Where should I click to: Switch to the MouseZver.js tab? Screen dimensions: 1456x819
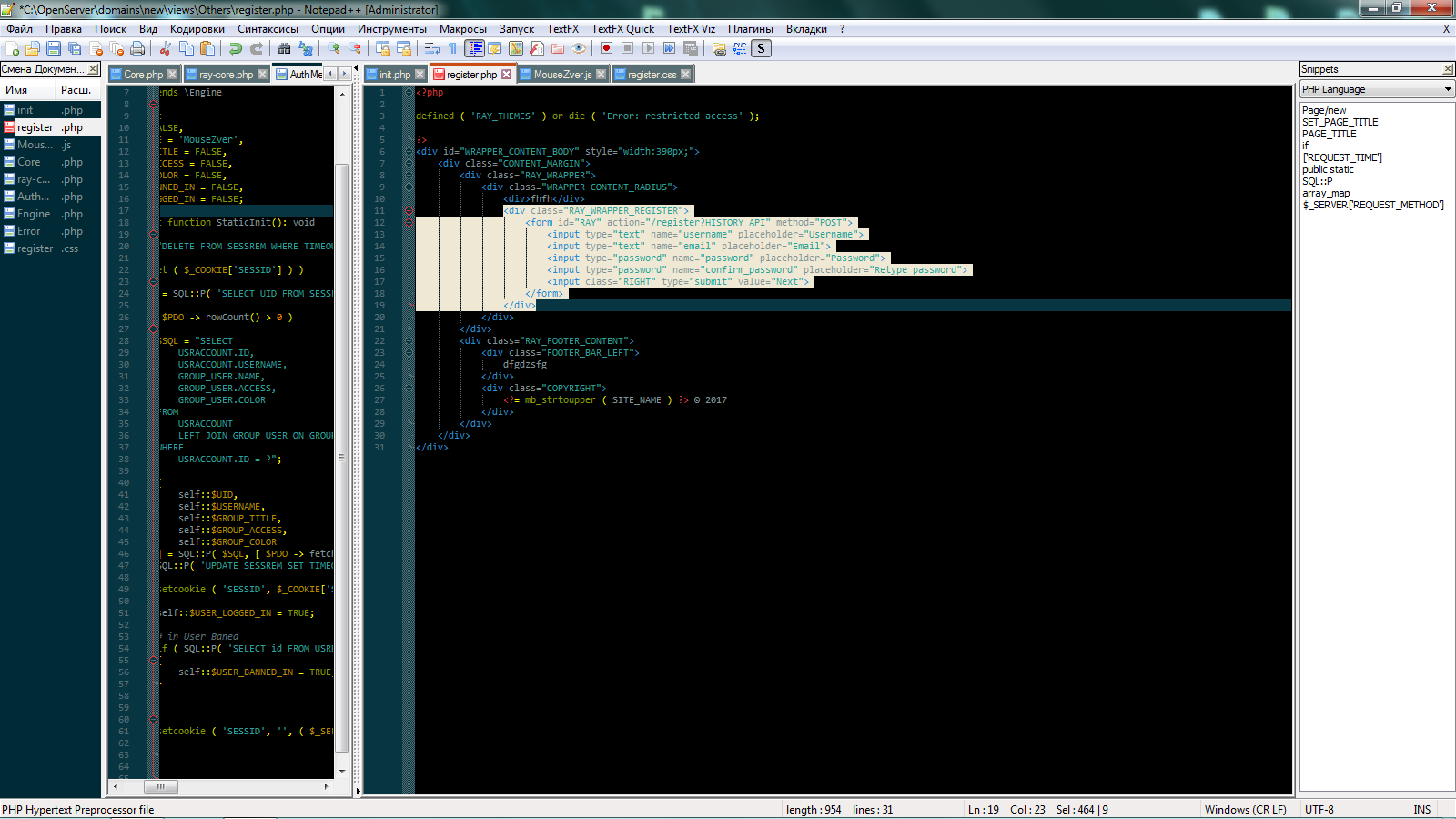(562, 75)
